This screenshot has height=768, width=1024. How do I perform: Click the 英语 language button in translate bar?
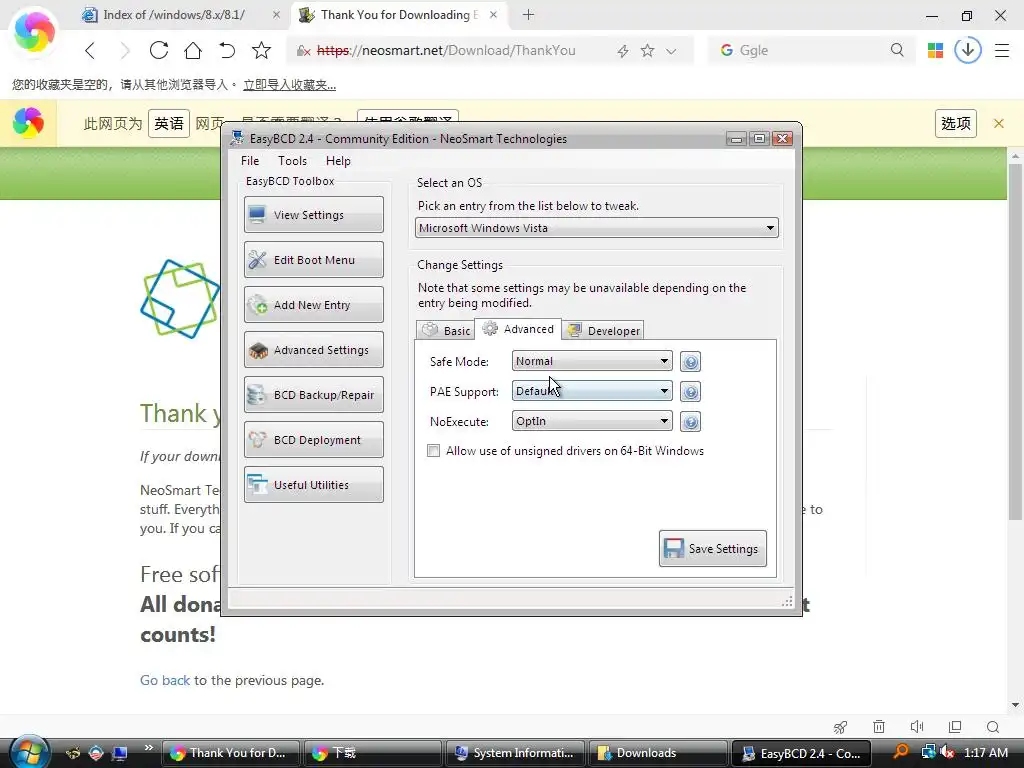168,123
